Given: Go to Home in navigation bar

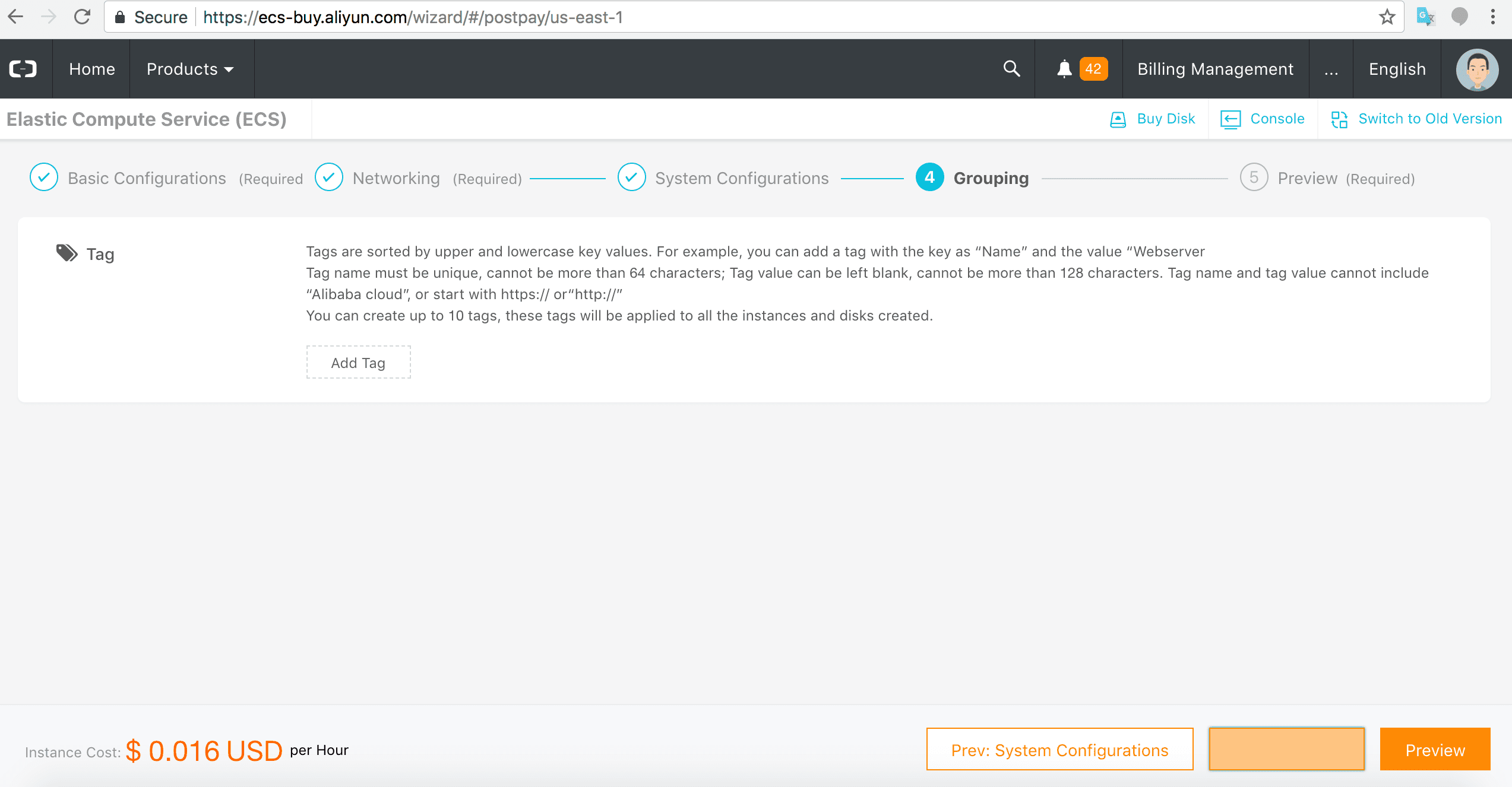Looking at the screenshot, I should click(x=91, y=69).
